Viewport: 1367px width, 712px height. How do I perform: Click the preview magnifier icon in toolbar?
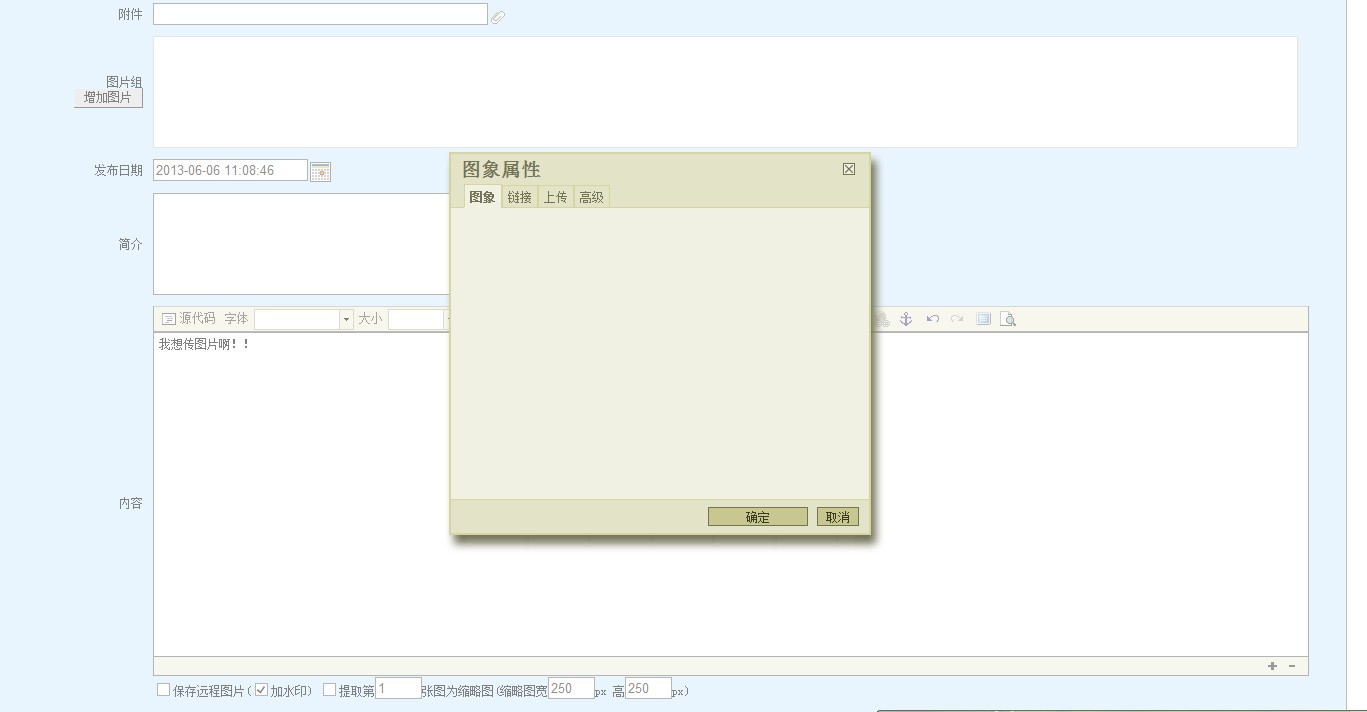tap(1008, 319)
